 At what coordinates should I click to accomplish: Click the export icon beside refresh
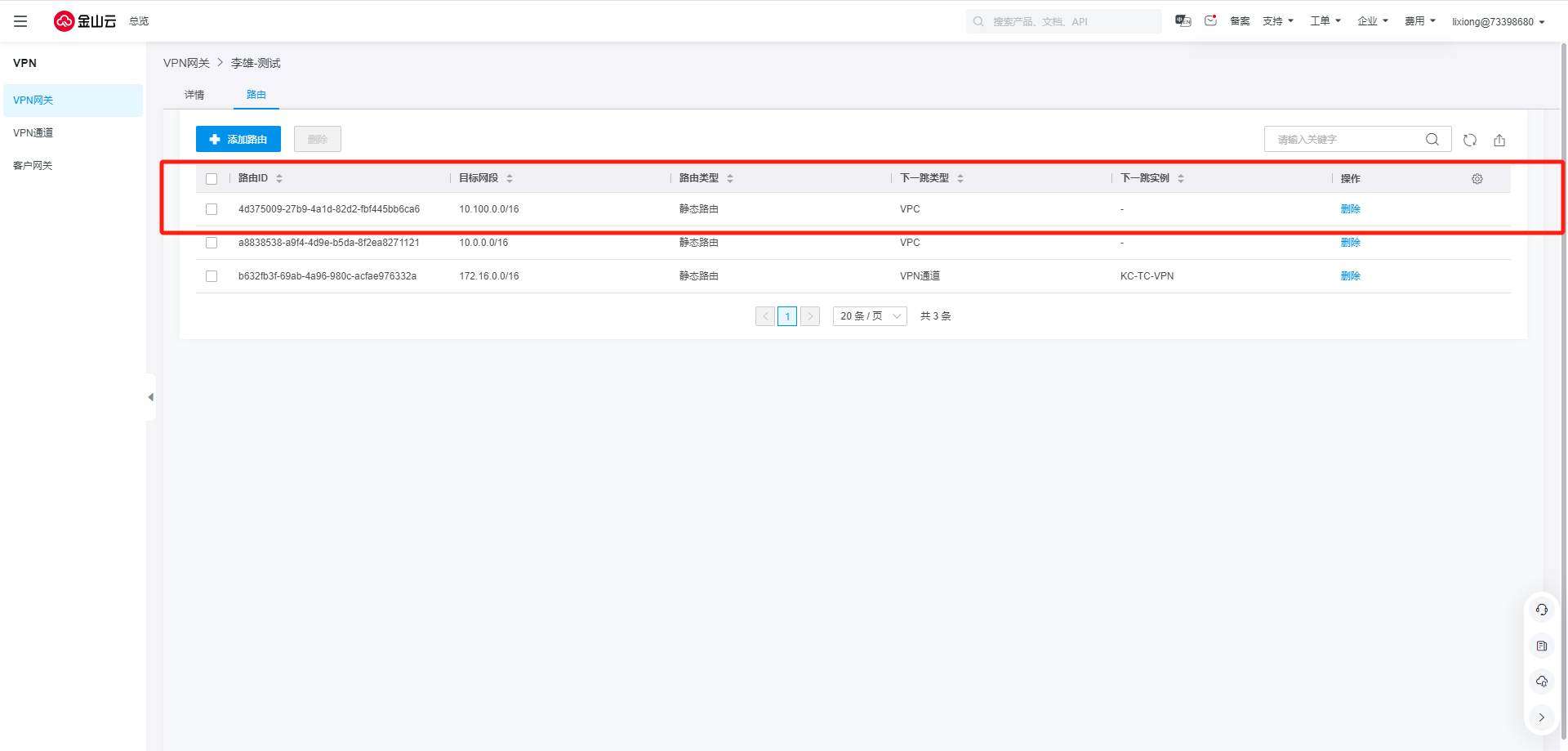1499,140
